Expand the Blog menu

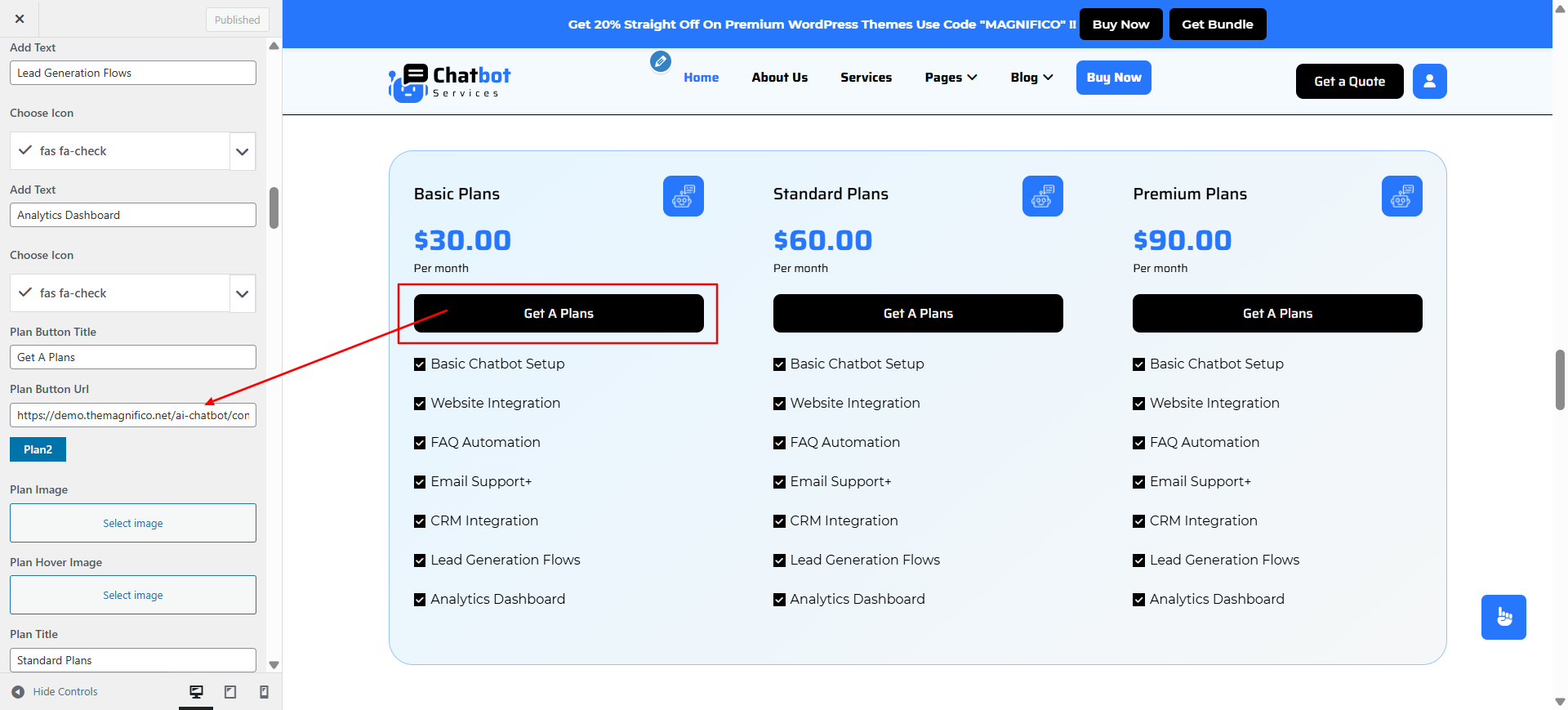point(1031,78)
